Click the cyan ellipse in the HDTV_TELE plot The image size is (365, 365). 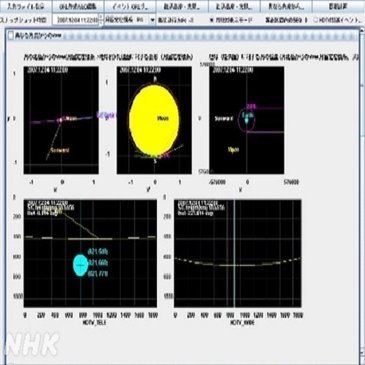(x=80, y=265)
